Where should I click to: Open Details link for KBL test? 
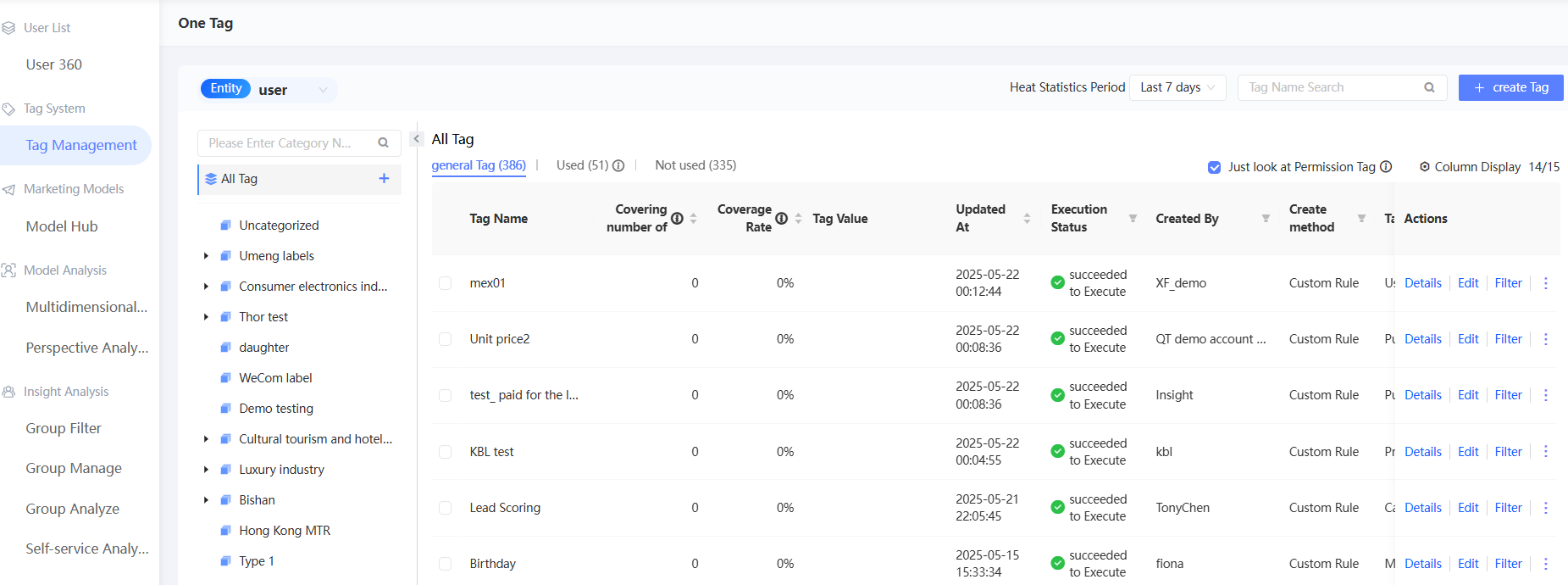coord(1422,452)
